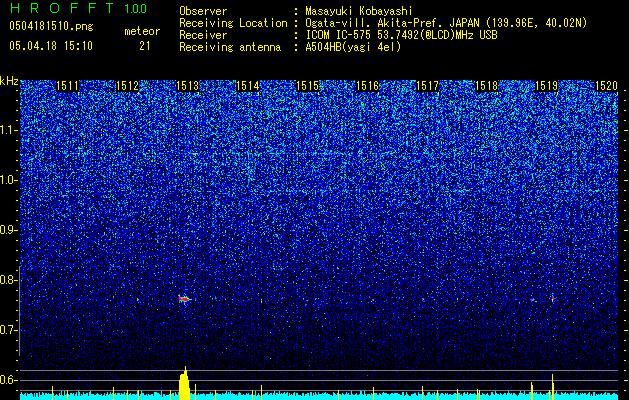Click the 1517 time marker
Image resolution: width=629 pixels, height=400 pixels.
click(x=427, y=86)
